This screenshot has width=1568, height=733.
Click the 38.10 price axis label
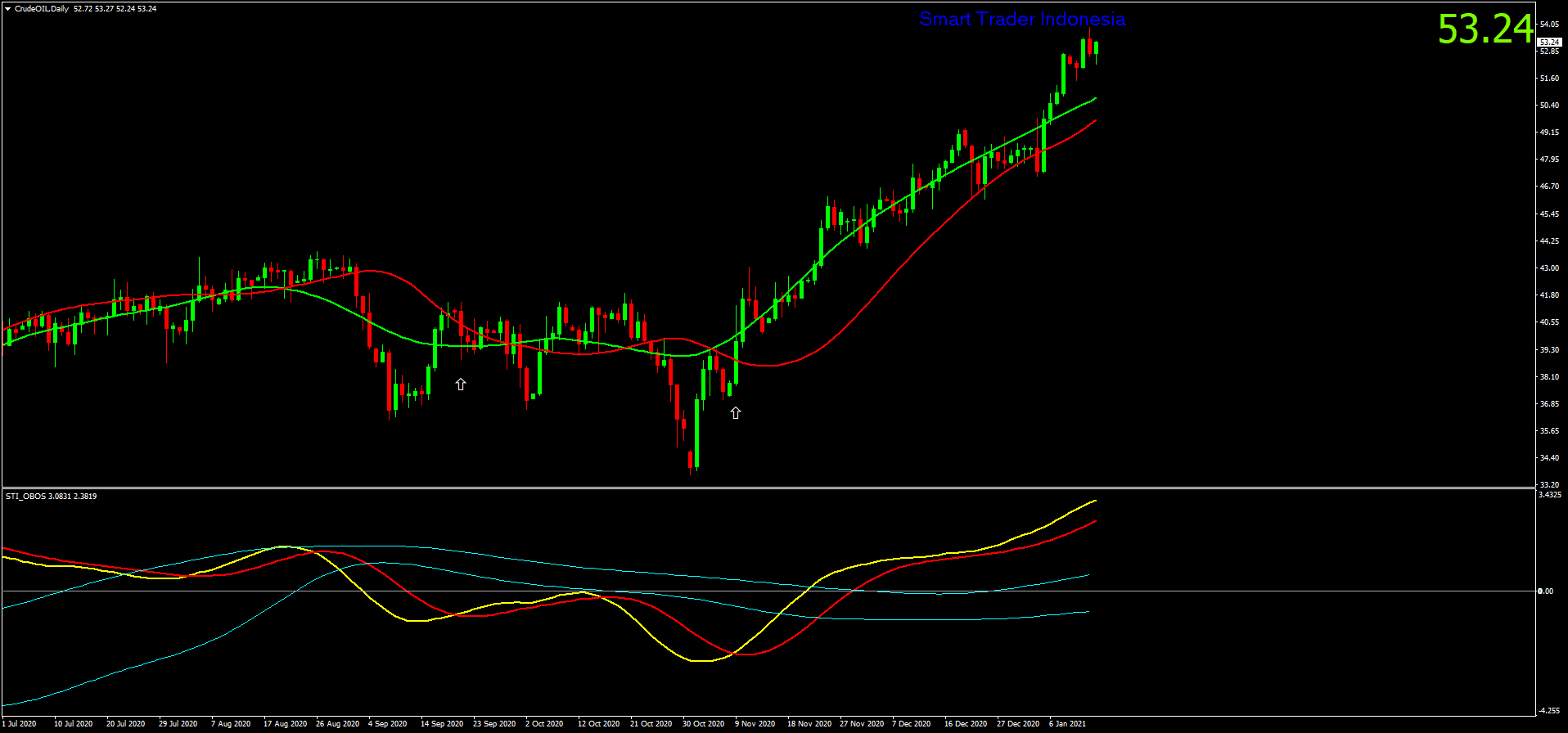tap(1549, 377)
